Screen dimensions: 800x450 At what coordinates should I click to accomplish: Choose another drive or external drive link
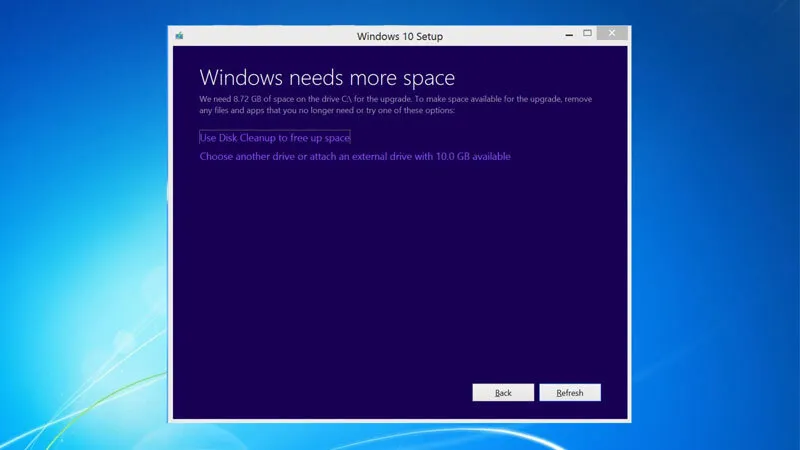[355, 157]
